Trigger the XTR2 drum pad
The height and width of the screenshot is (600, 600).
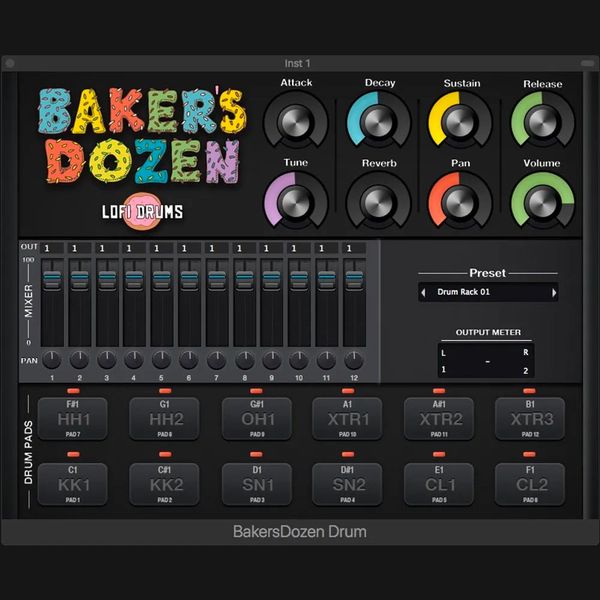coord(439,419)
